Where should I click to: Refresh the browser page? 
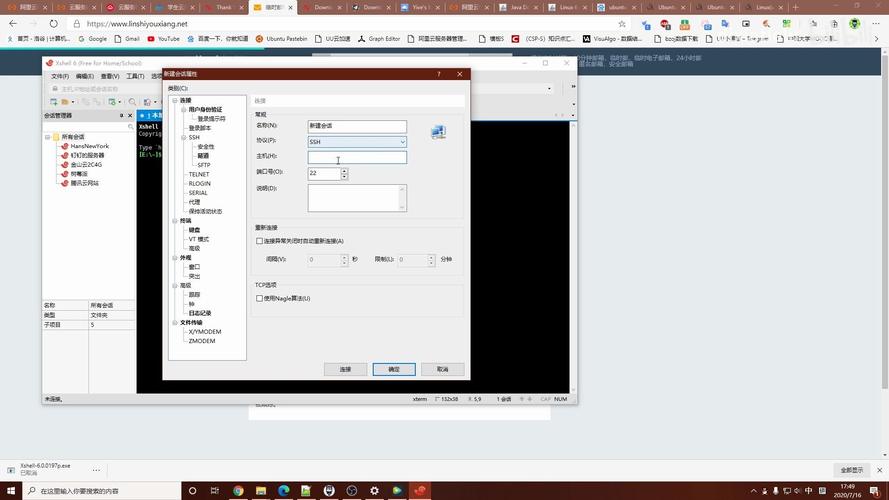[x=53, y=24]
